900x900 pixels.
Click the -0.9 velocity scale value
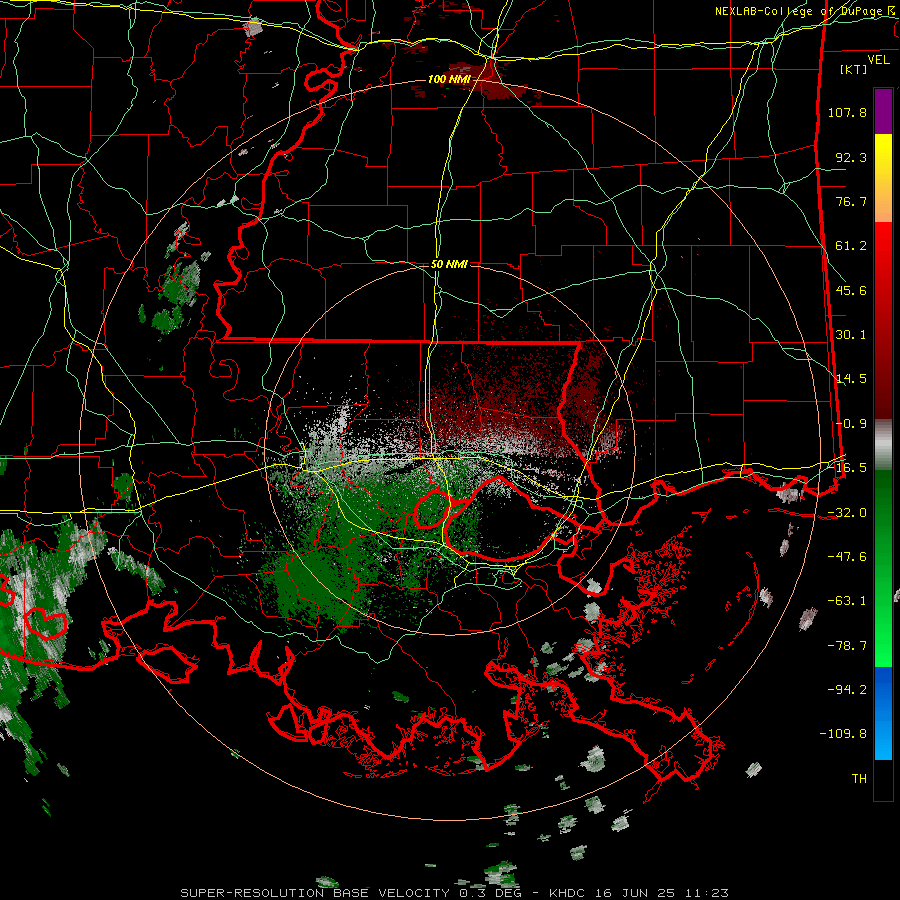pyautogui.click(x=851, y=424)
